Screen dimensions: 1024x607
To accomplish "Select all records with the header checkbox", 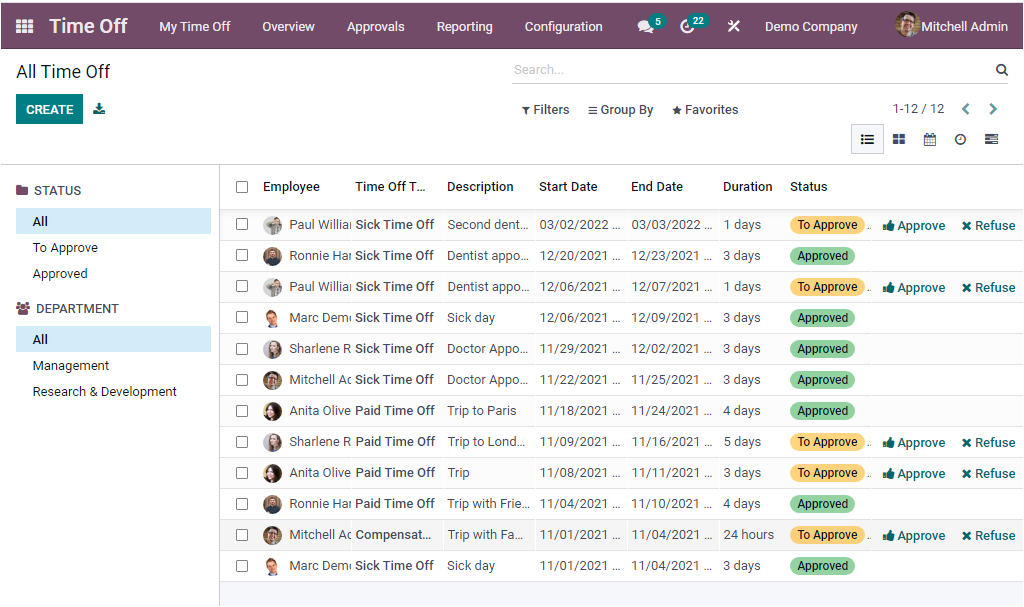I will click(x=241, y=186).
